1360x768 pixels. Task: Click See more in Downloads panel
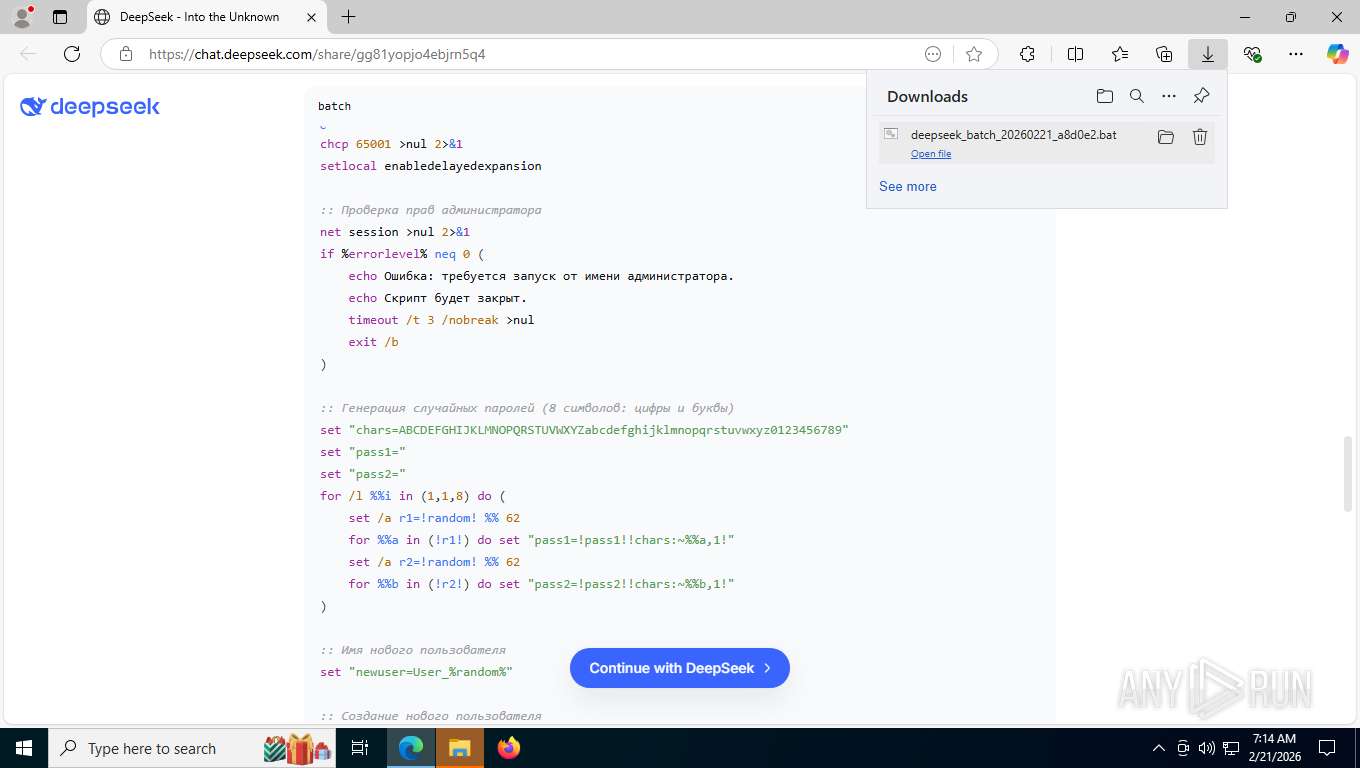click(x=908, y=186)
